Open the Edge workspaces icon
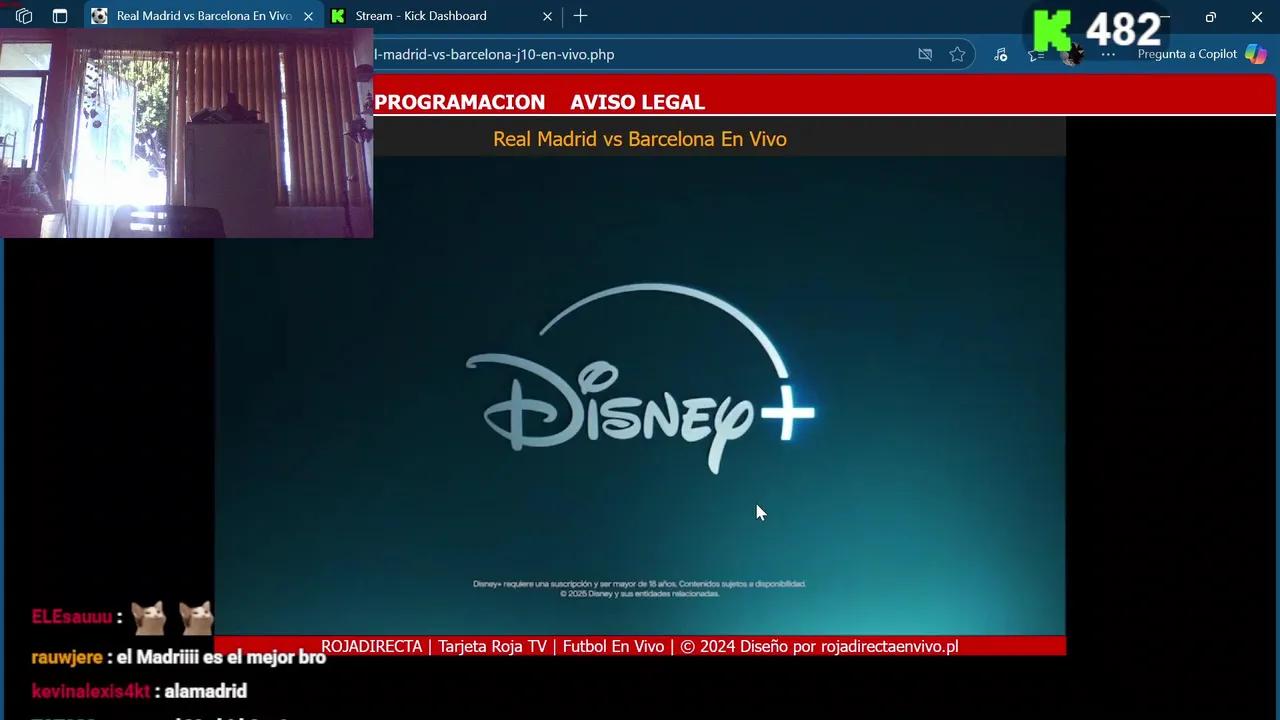Viewport: 1280px width, 720px height. [x=24, y=16]
